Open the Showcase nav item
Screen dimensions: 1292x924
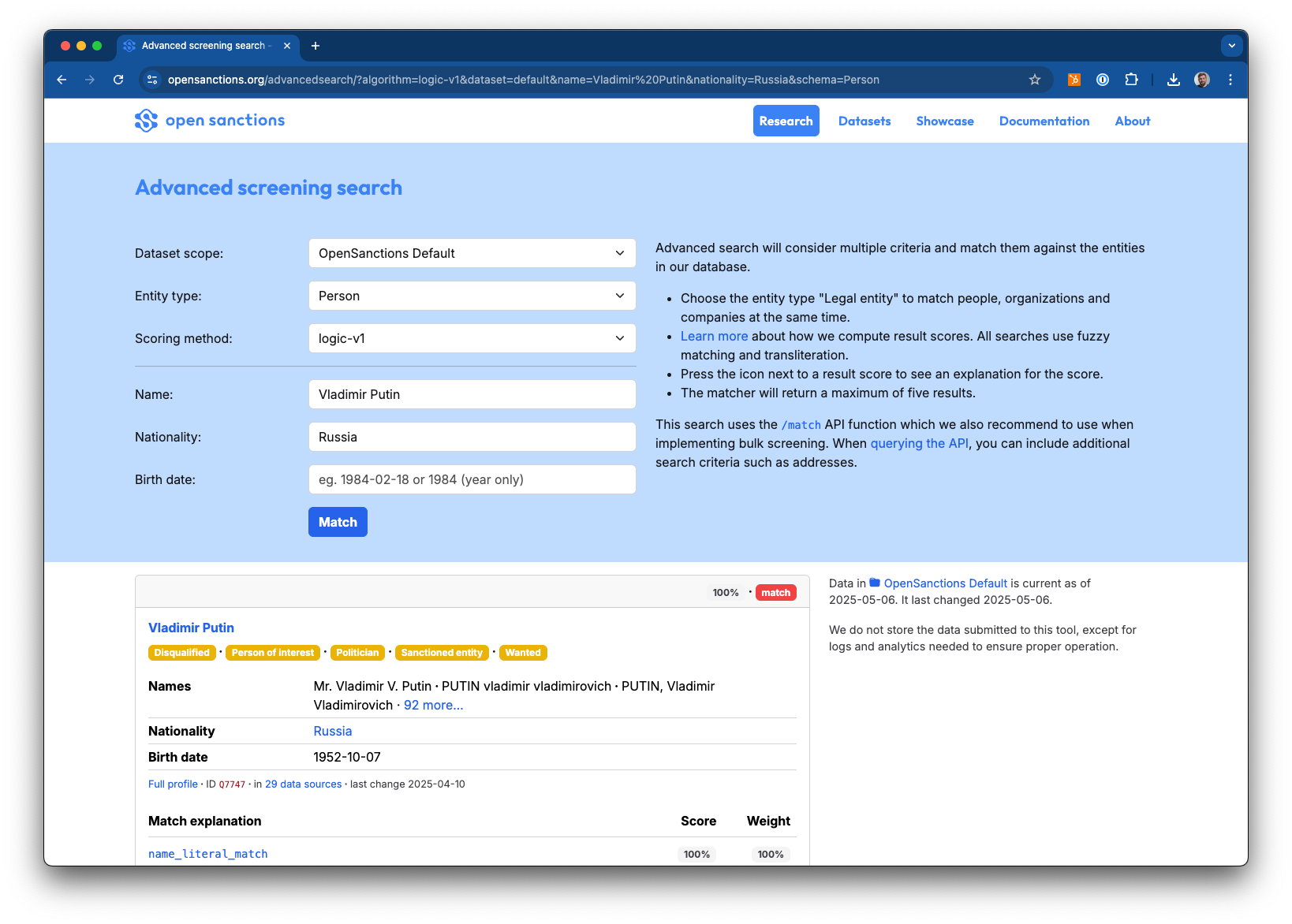coord(945,121)
